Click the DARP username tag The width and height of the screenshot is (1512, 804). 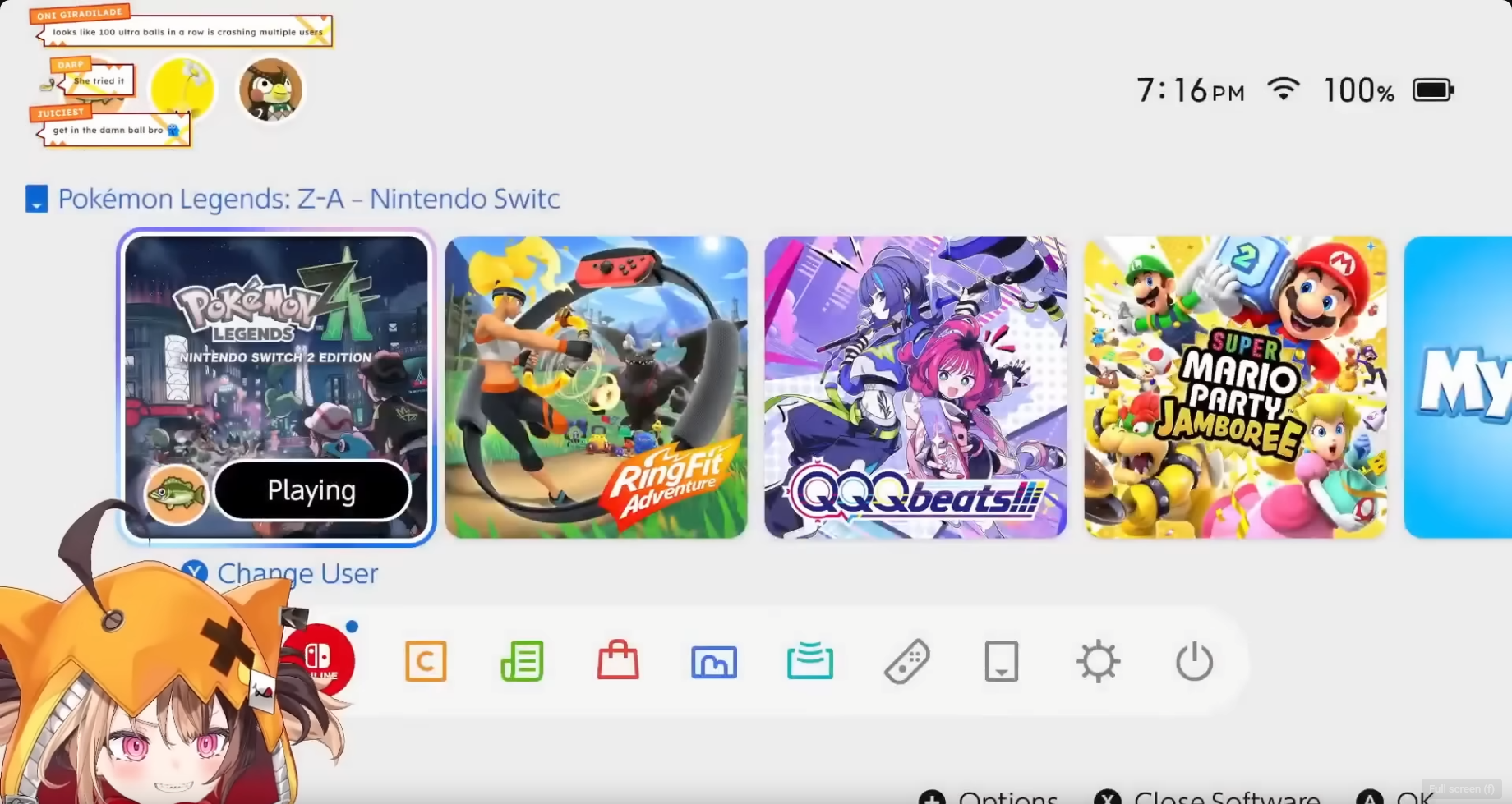[71, 64]
